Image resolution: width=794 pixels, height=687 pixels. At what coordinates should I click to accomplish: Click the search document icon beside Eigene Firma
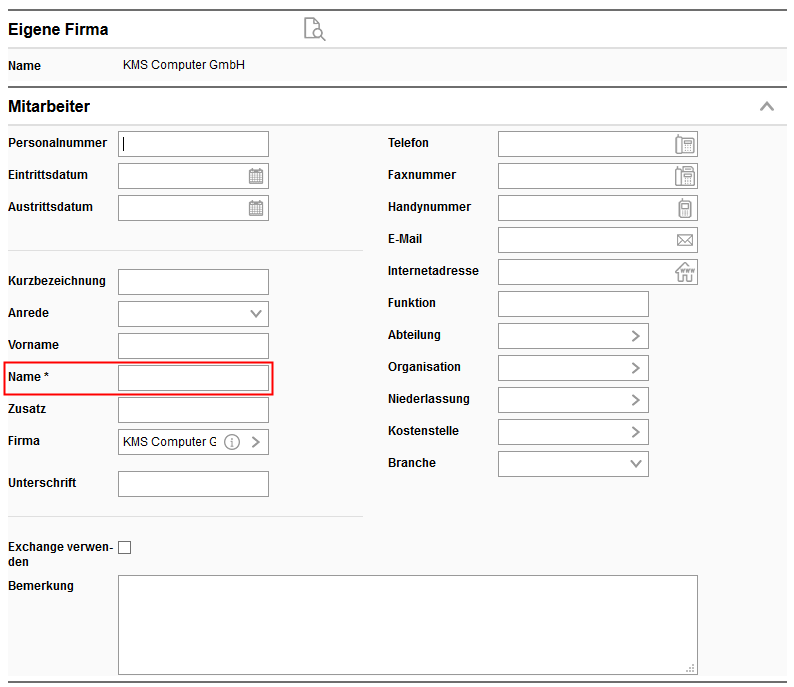point(315,29)
